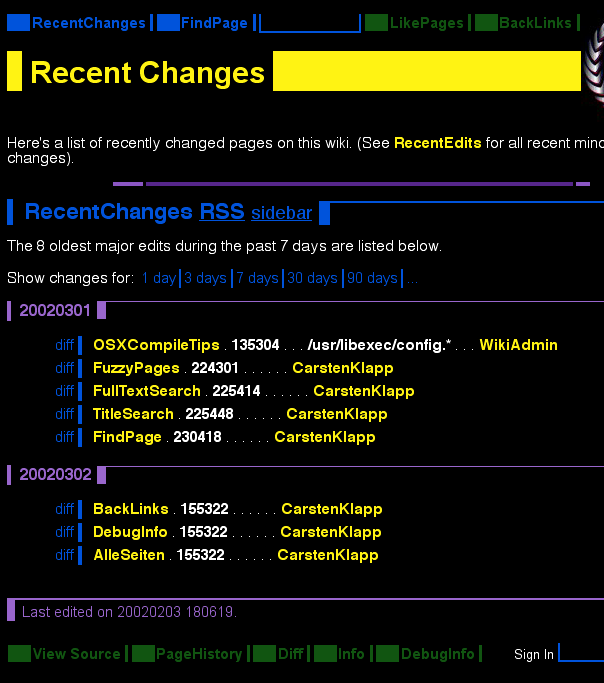Open the BackLinks toolbar link
The width and height of the screenshot is (604, 683).
[x=535, y=23]
